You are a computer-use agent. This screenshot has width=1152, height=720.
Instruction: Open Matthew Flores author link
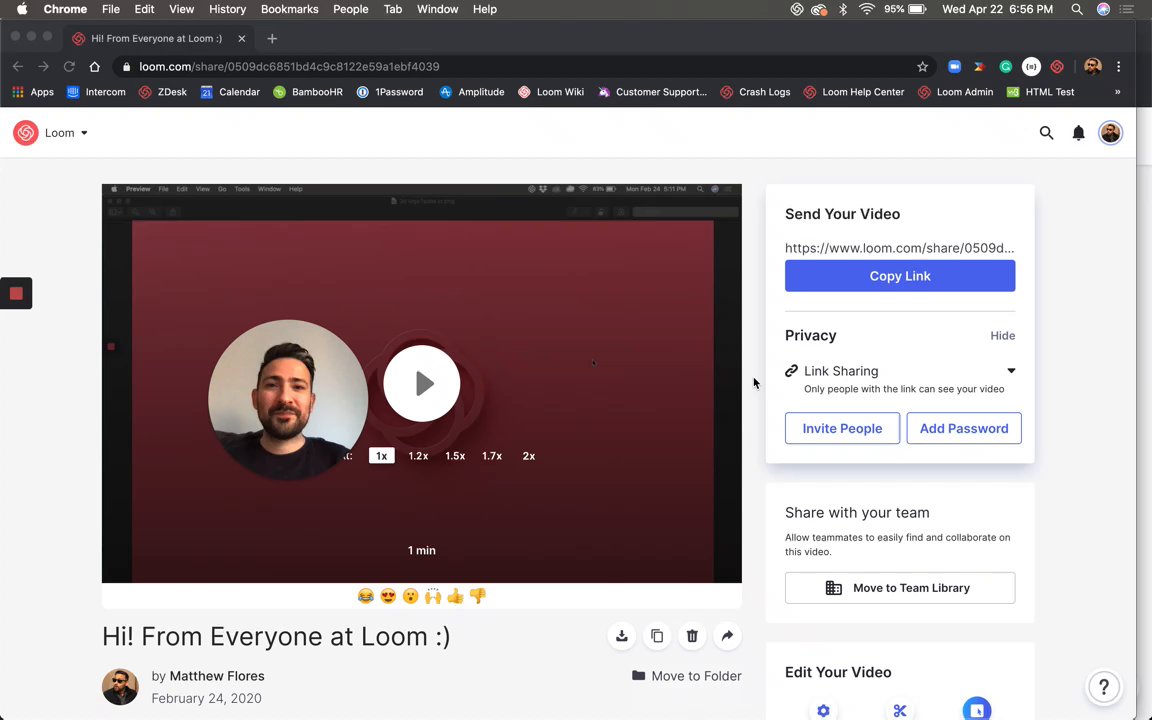[217, 676]
